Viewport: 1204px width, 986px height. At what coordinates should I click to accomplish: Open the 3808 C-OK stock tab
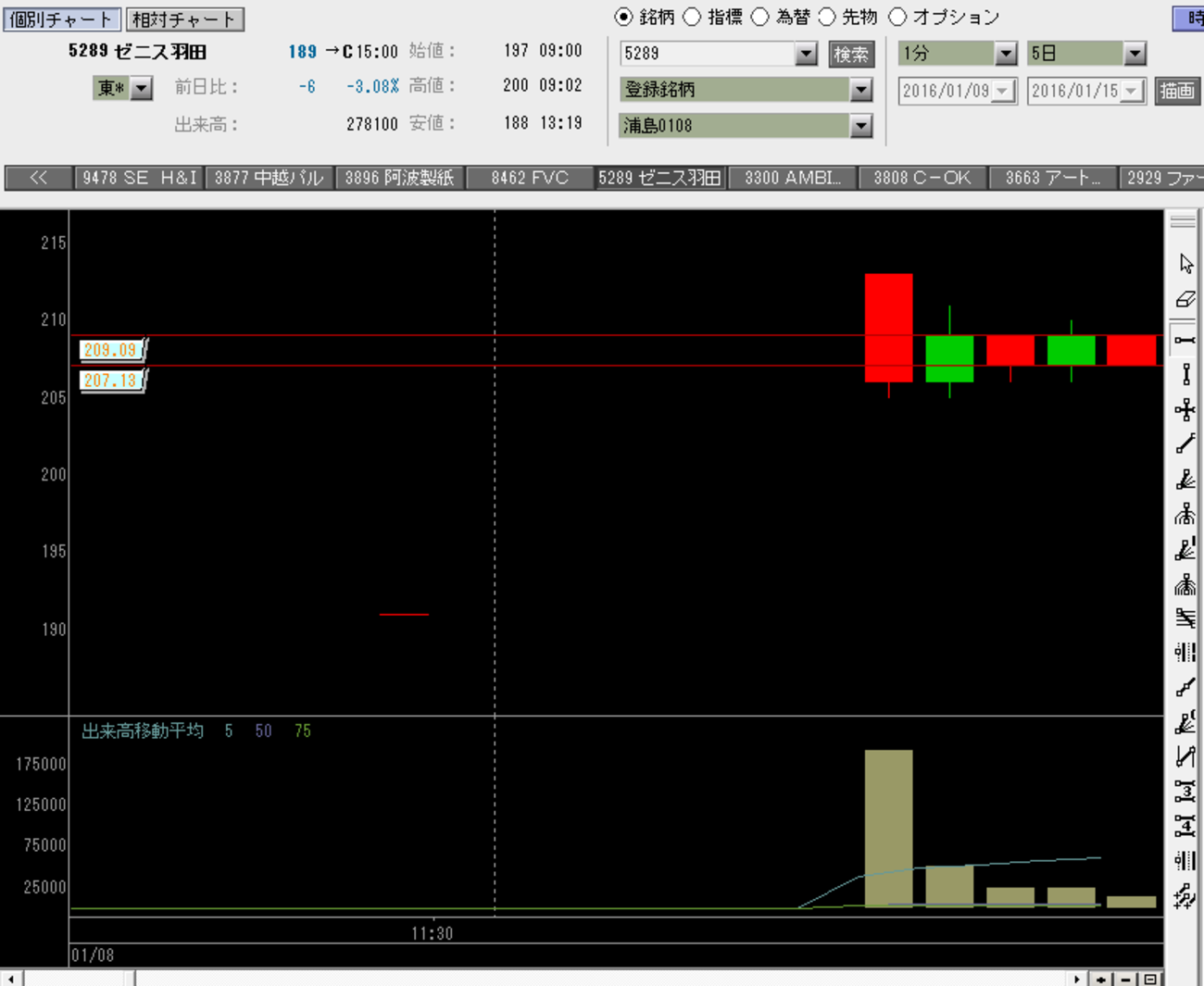[922, 178]
